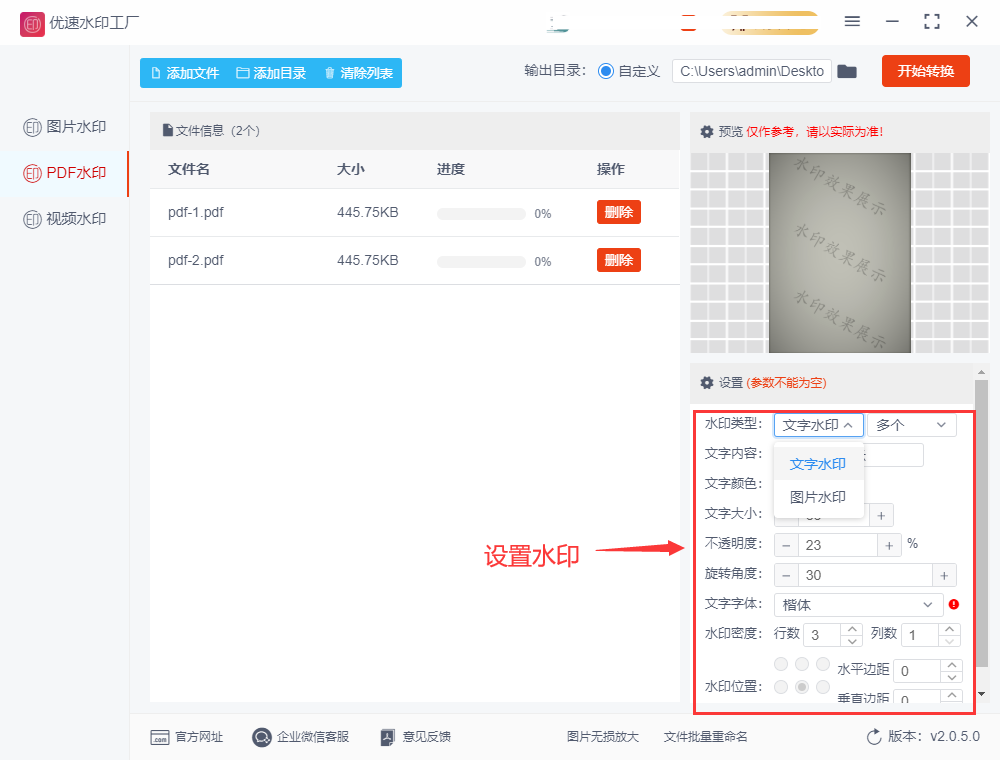Viewport: 1000px width, 760px height.
Task: Select the pdf-1.pdf file name
Action: click(x=196, y=212)
